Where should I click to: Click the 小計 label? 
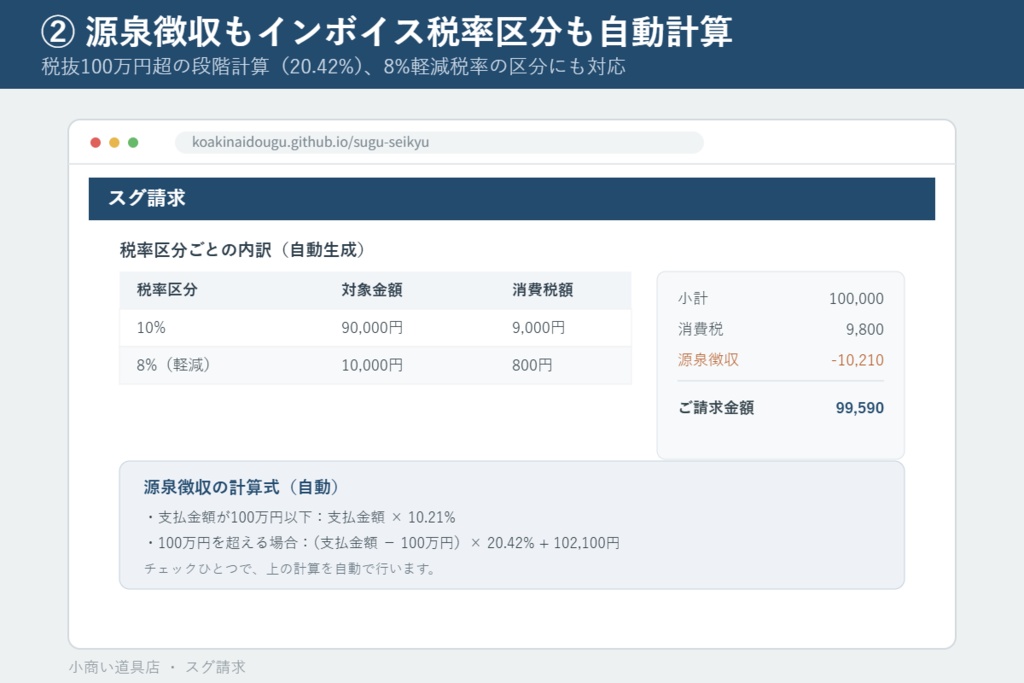click(693, 298)
